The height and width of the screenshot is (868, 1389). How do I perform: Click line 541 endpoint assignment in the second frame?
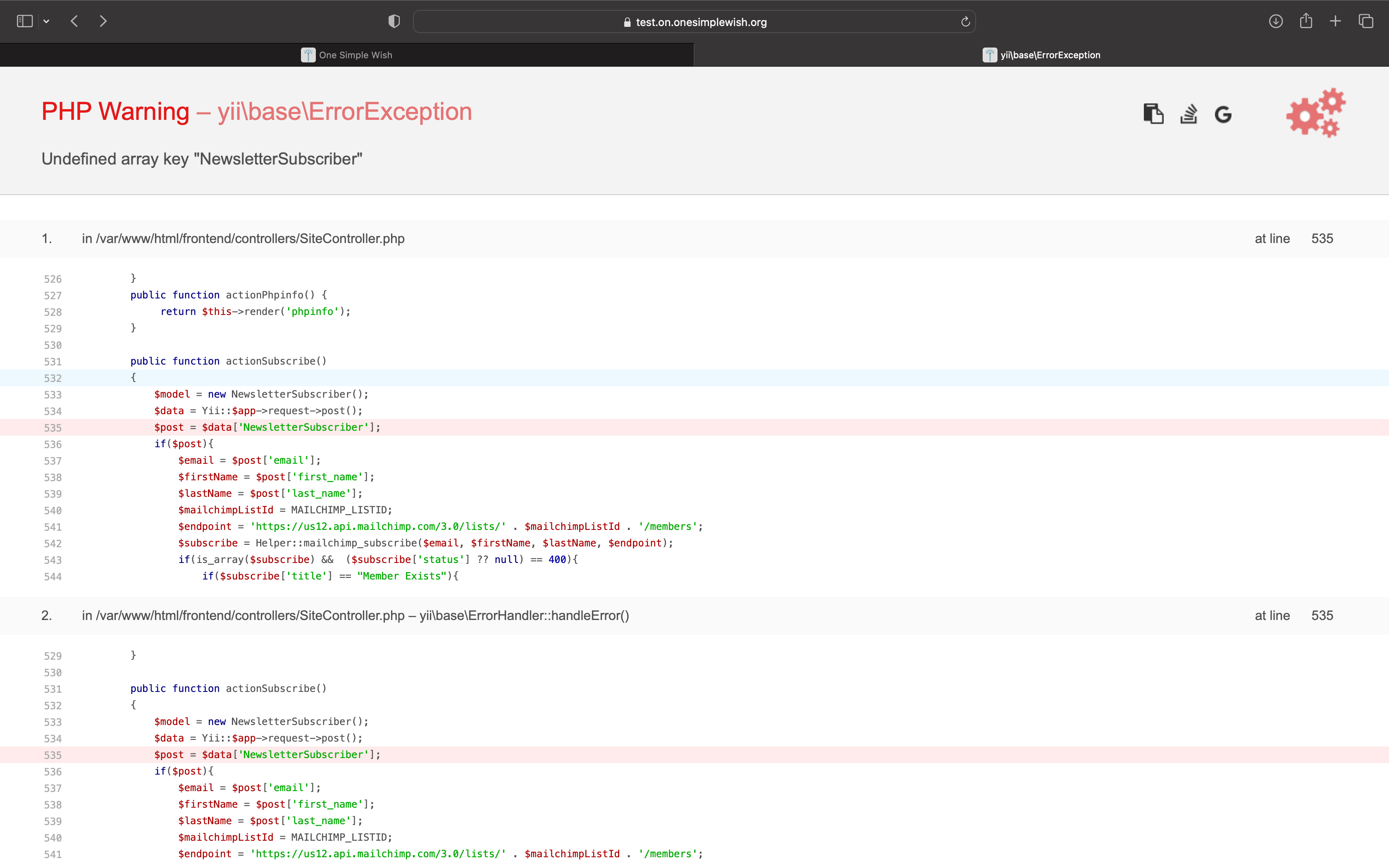pos(440,854)
